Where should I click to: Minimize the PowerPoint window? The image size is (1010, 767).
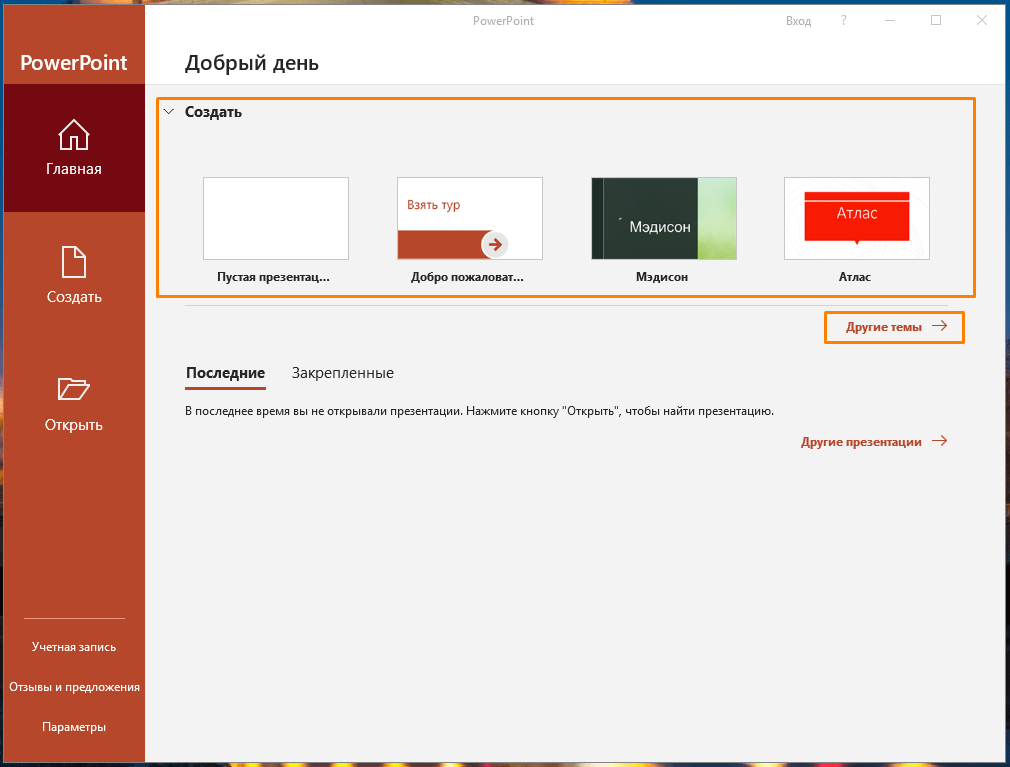[x=890, y=21]
